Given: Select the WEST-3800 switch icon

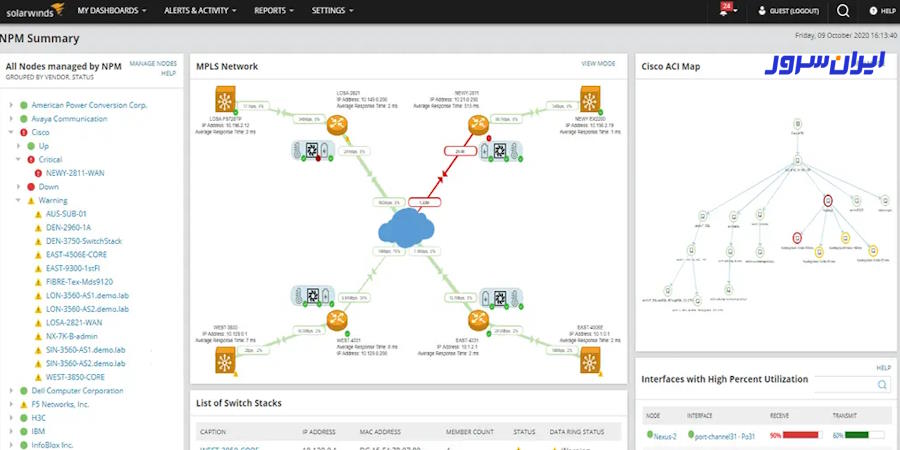Looking at the screenshot, I should (x=226, y=360).
